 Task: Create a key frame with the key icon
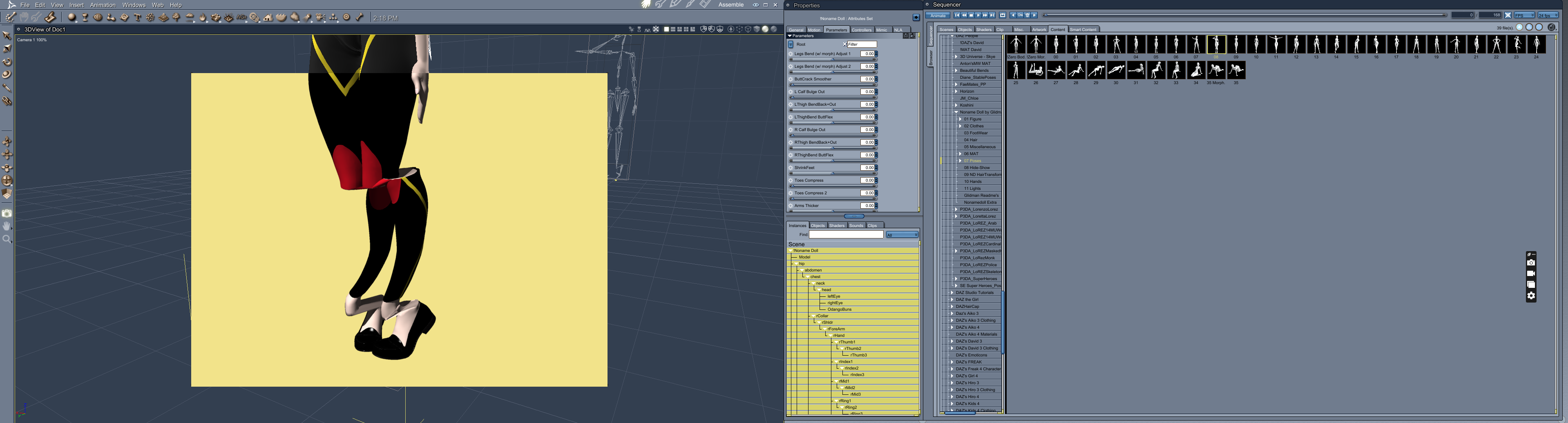click(x=1020, y=15)
